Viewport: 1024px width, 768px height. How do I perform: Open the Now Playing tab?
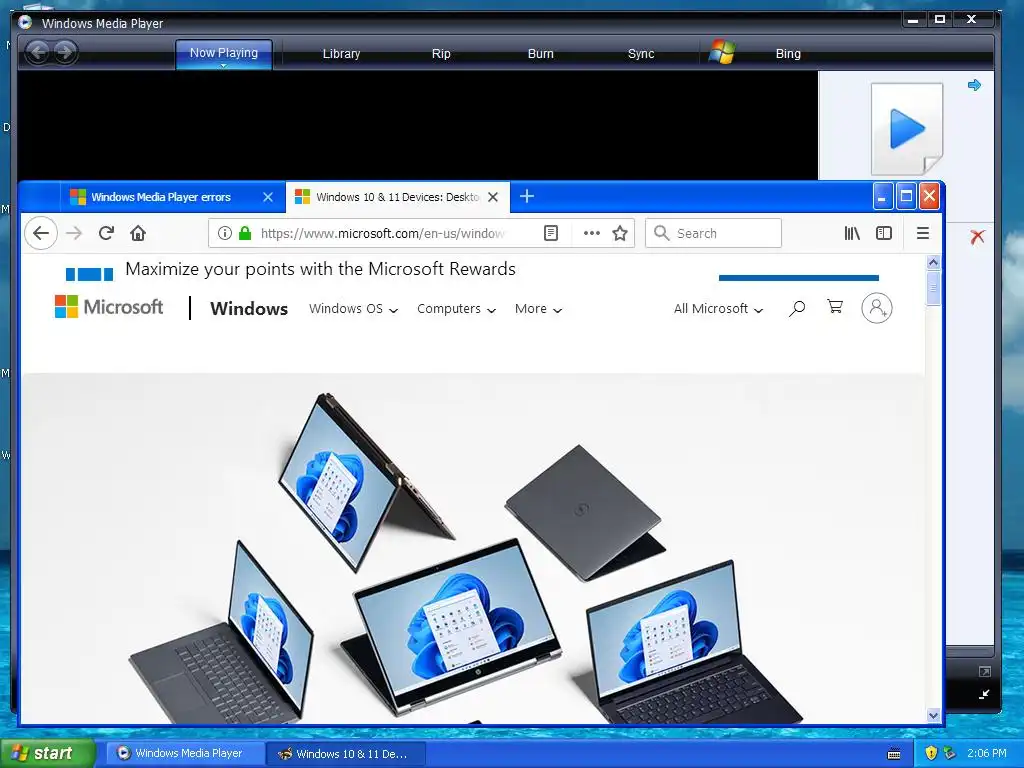[x=223, y=53]
